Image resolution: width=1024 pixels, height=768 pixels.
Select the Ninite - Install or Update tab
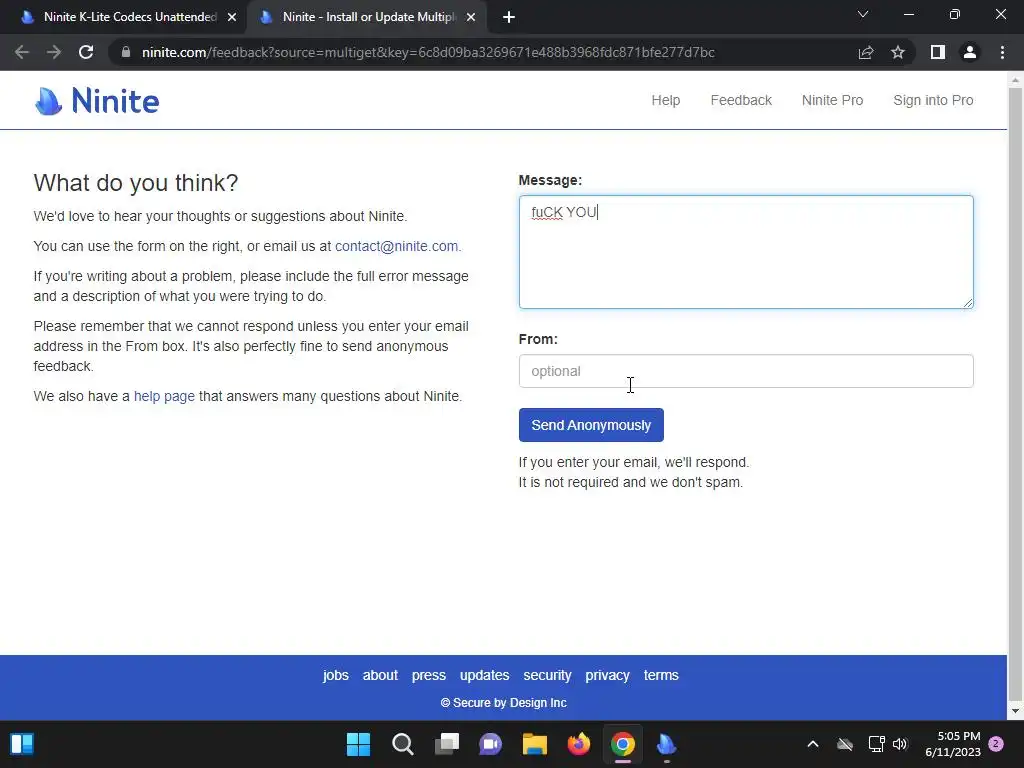pyautogui.click(x=368, y=17)
